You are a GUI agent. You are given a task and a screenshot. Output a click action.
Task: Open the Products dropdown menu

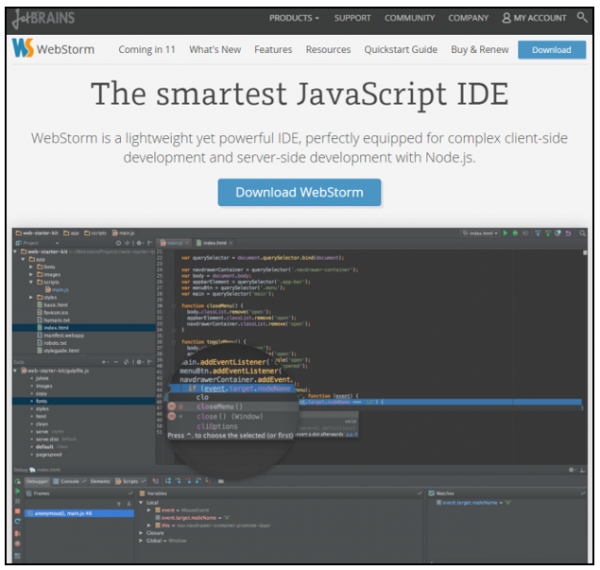294,18
